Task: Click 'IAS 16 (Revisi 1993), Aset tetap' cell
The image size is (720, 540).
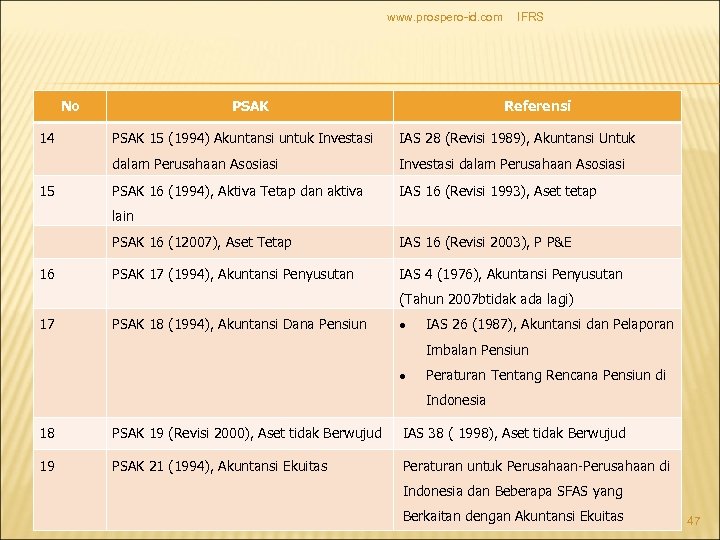Action: point(537,201)
